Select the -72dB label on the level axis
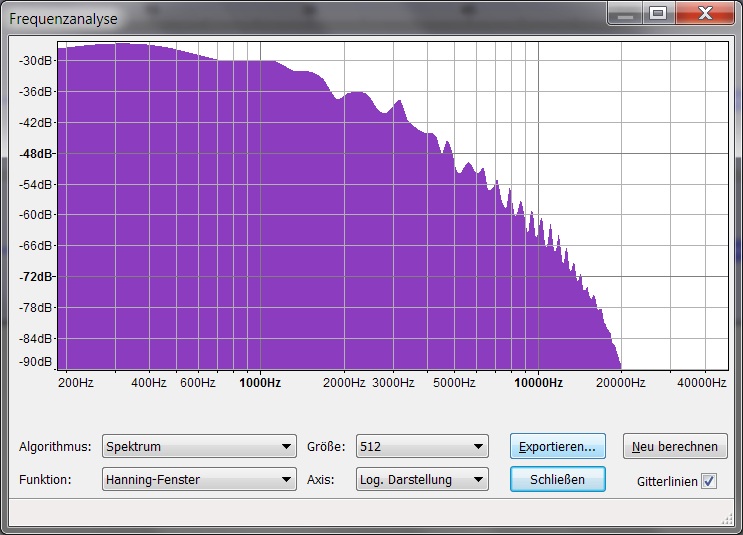Screen dimensions: 743x535 point(35,276)
